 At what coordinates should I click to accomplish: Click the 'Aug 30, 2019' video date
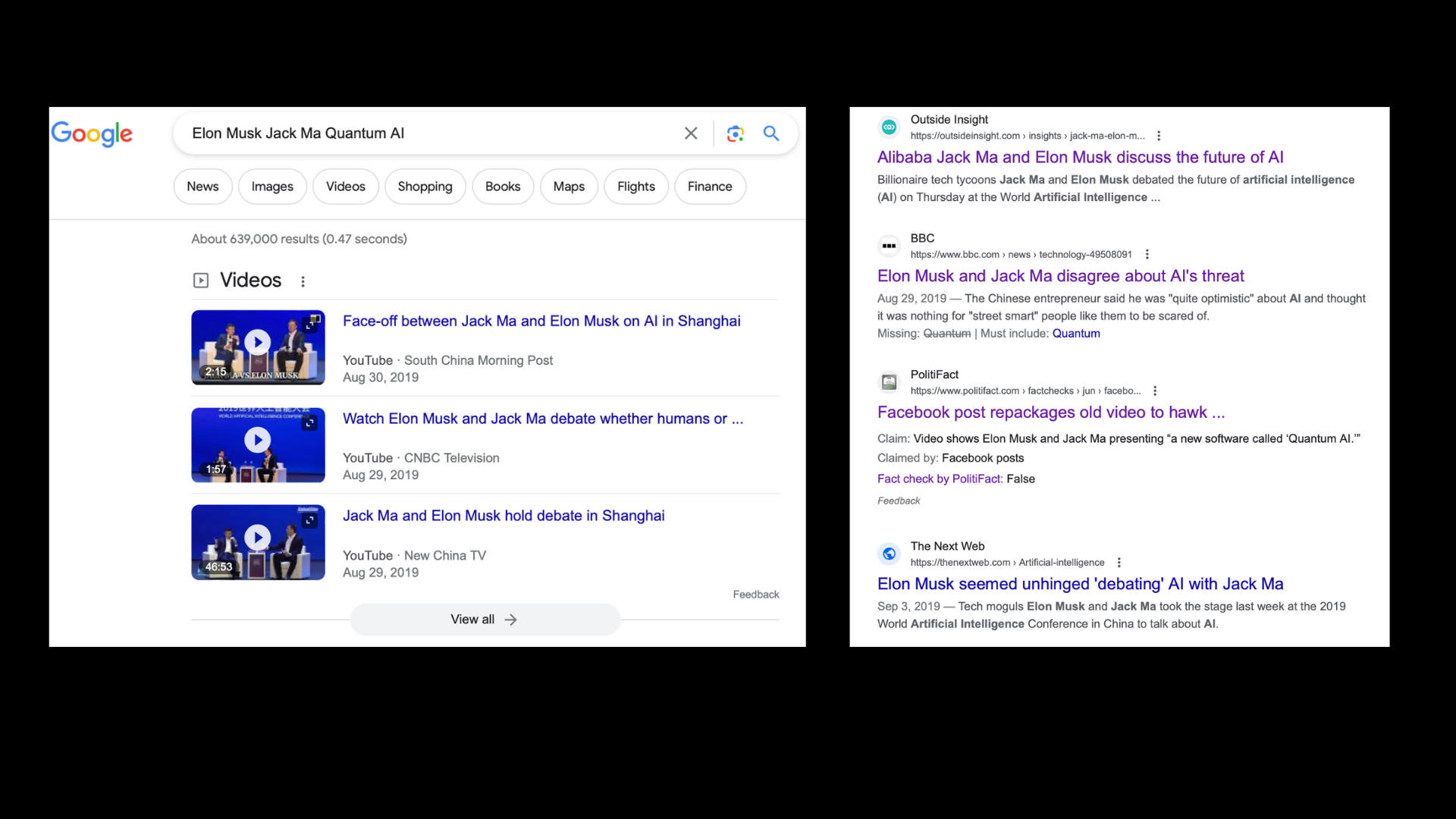(x=381, y=378)
